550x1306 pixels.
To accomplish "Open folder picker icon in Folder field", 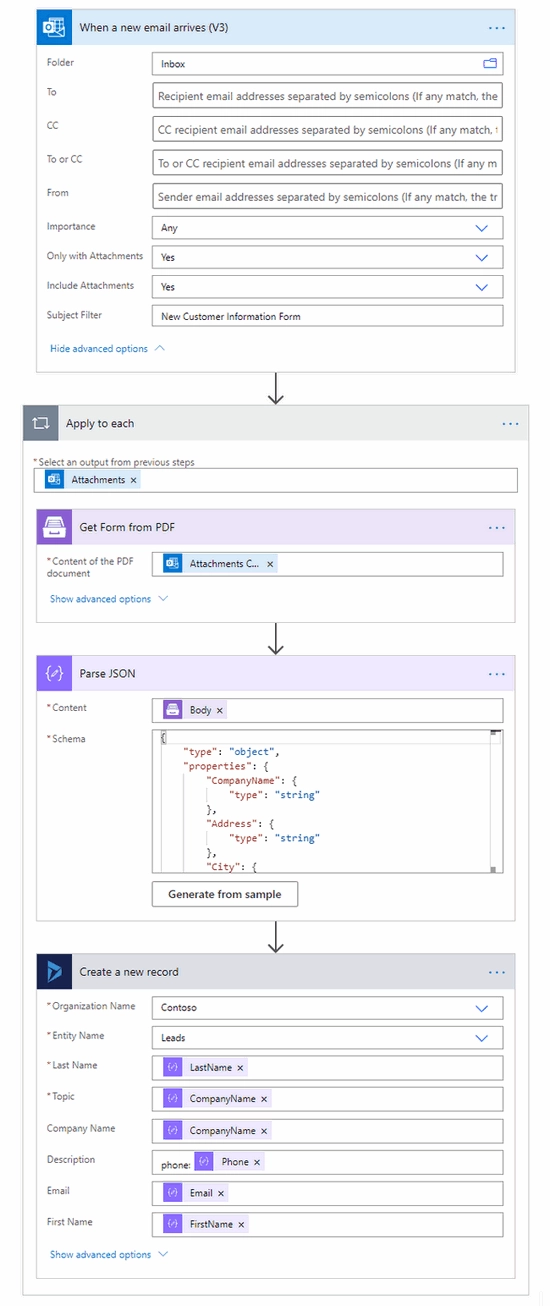I will 490,63.
